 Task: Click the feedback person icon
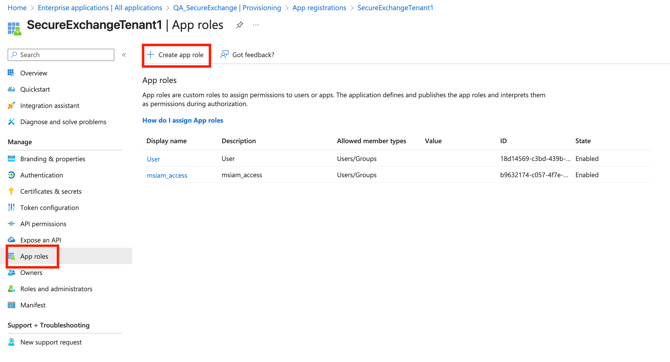(x=224, y=55)
